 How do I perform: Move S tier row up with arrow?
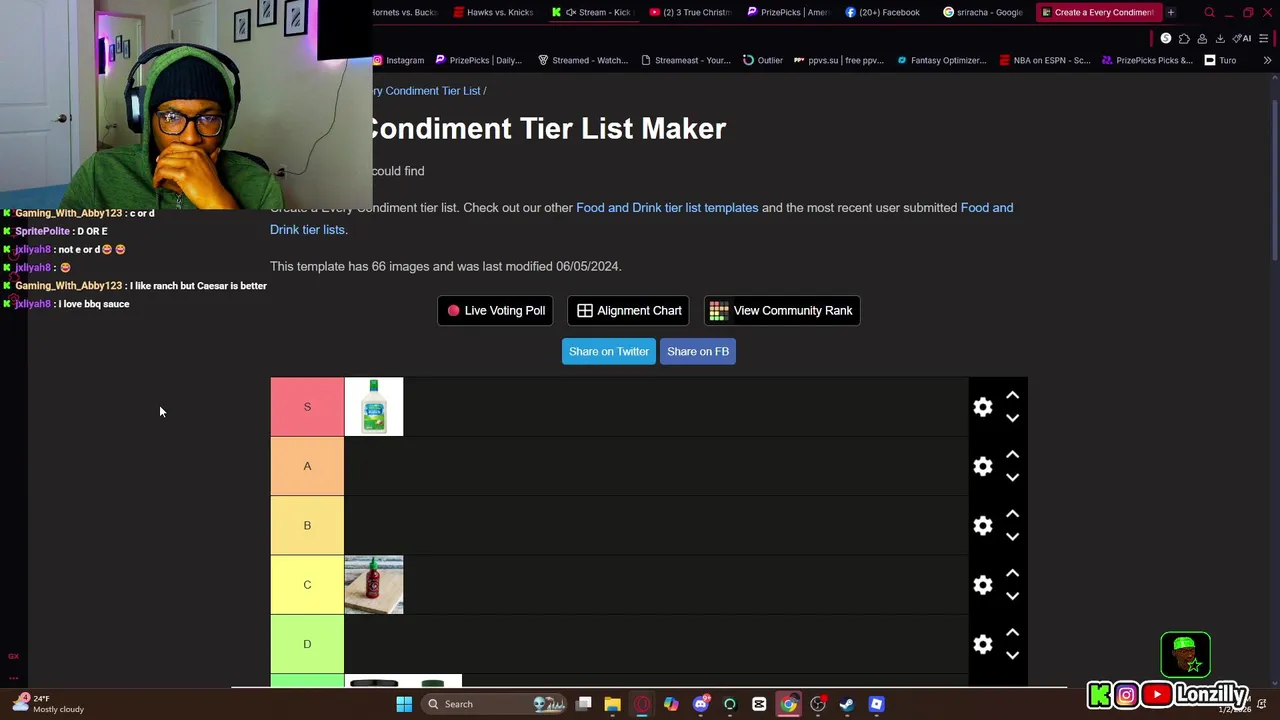pyautogui.click(x=1012, y=396)
